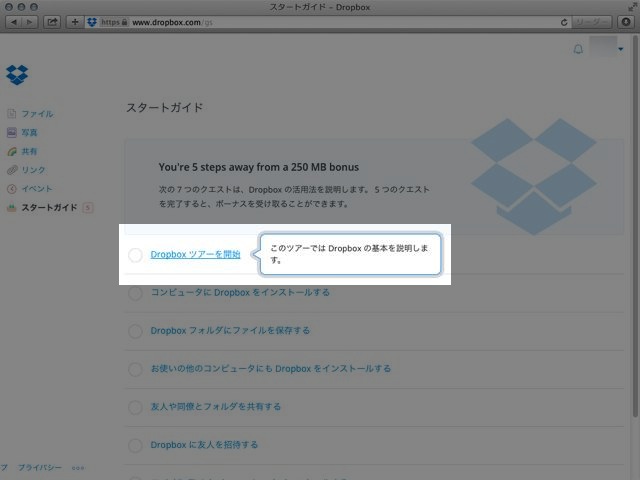This screenshot has height=480, width=640.
Task: Click the fullscreen arrows in title bar
Action: [x=632, y=7]
